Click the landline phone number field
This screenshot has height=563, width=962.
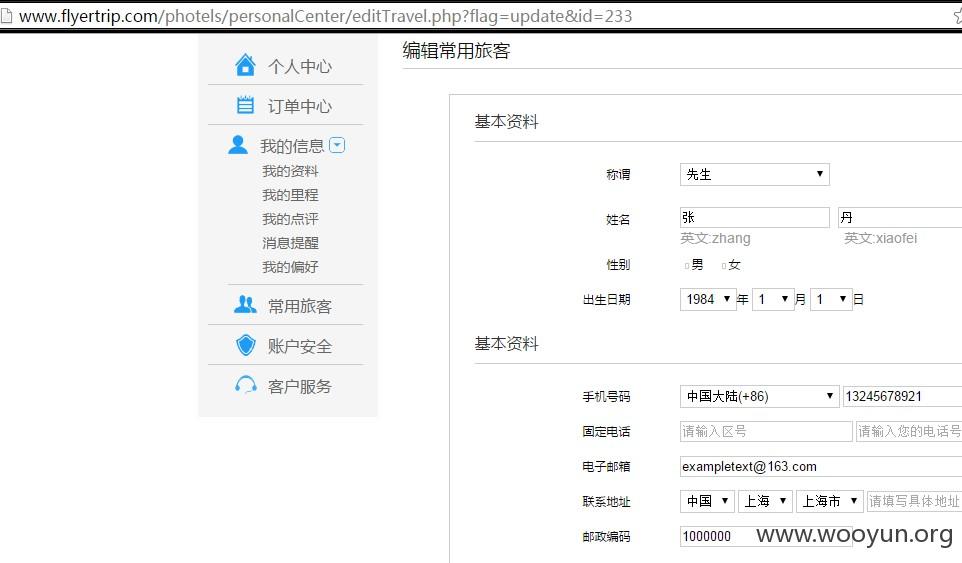pos(909,431)
